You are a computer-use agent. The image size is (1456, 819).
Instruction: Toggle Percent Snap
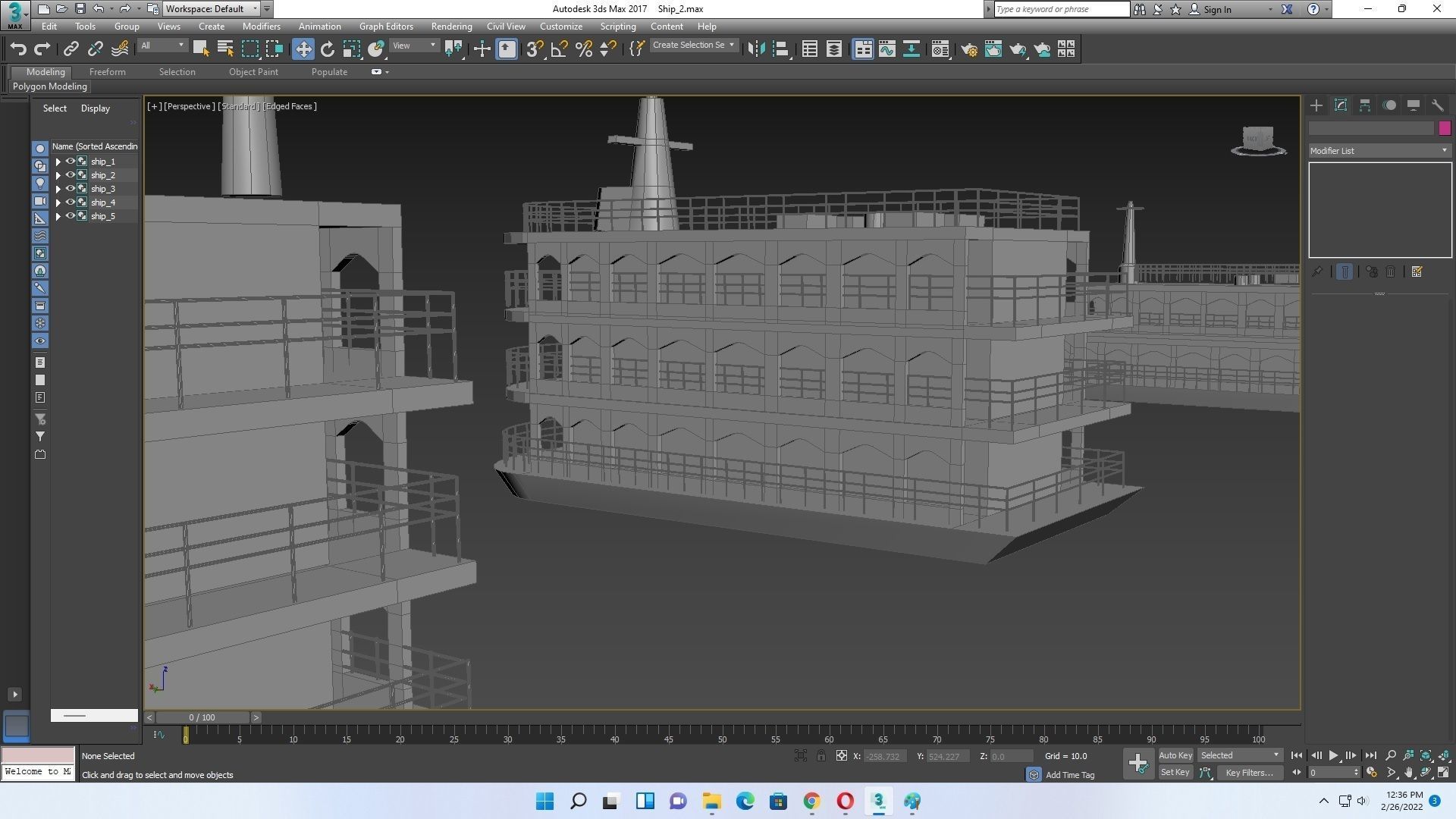click(x=584, y=49)
